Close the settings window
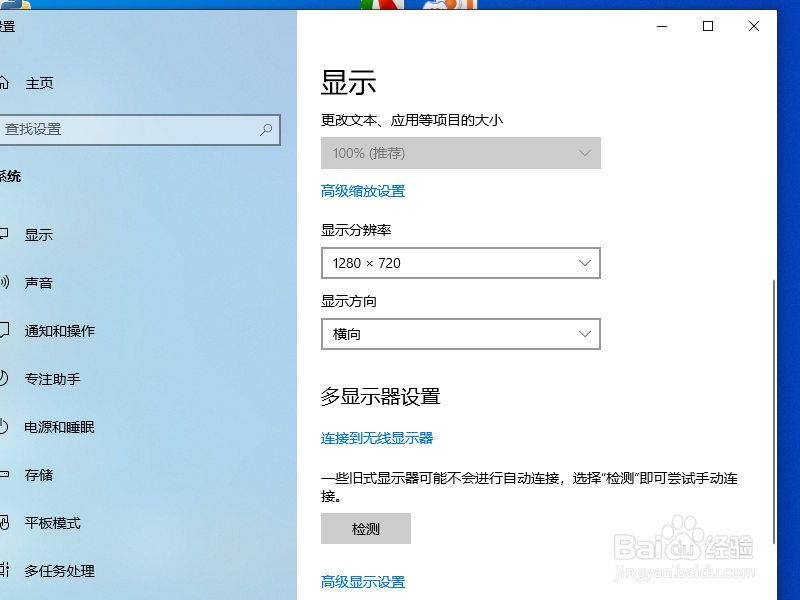The width and height of the screenshot is (800, 600). [754, 26]
